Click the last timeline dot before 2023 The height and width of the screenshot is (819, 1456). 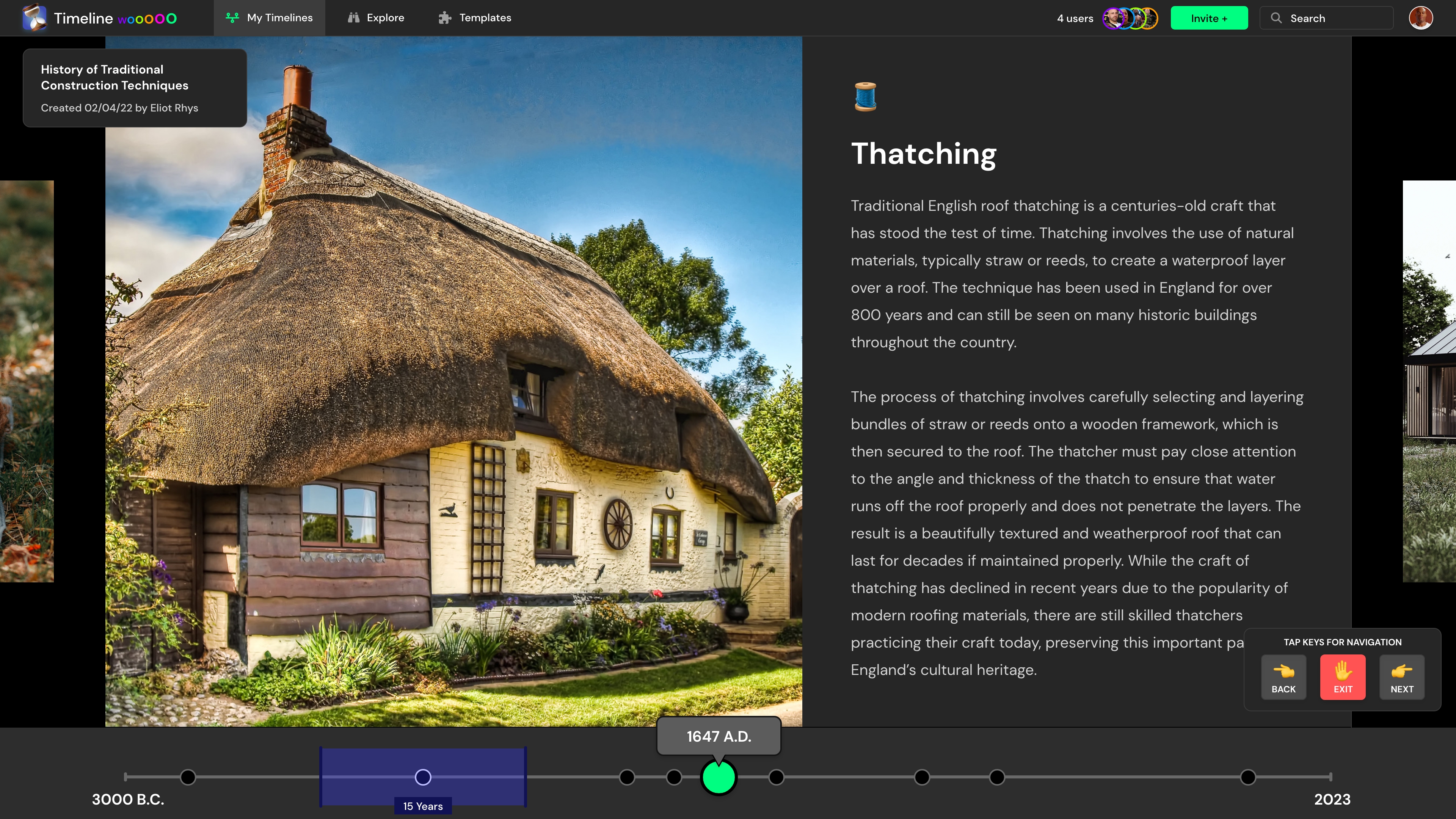[x=1248, y=777]
